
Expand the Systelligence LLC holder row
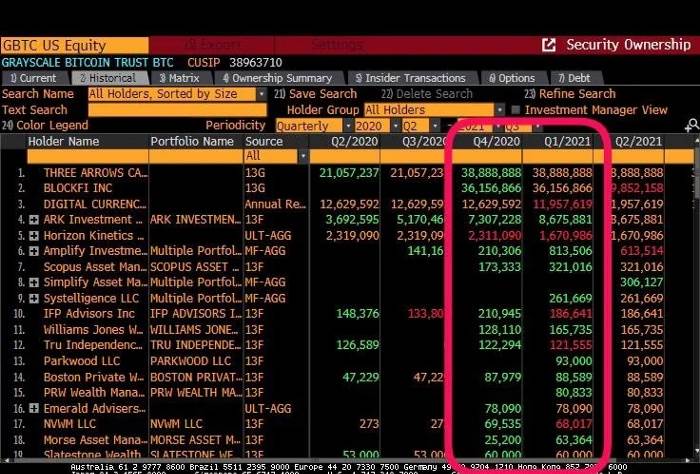tap(34, 299)
